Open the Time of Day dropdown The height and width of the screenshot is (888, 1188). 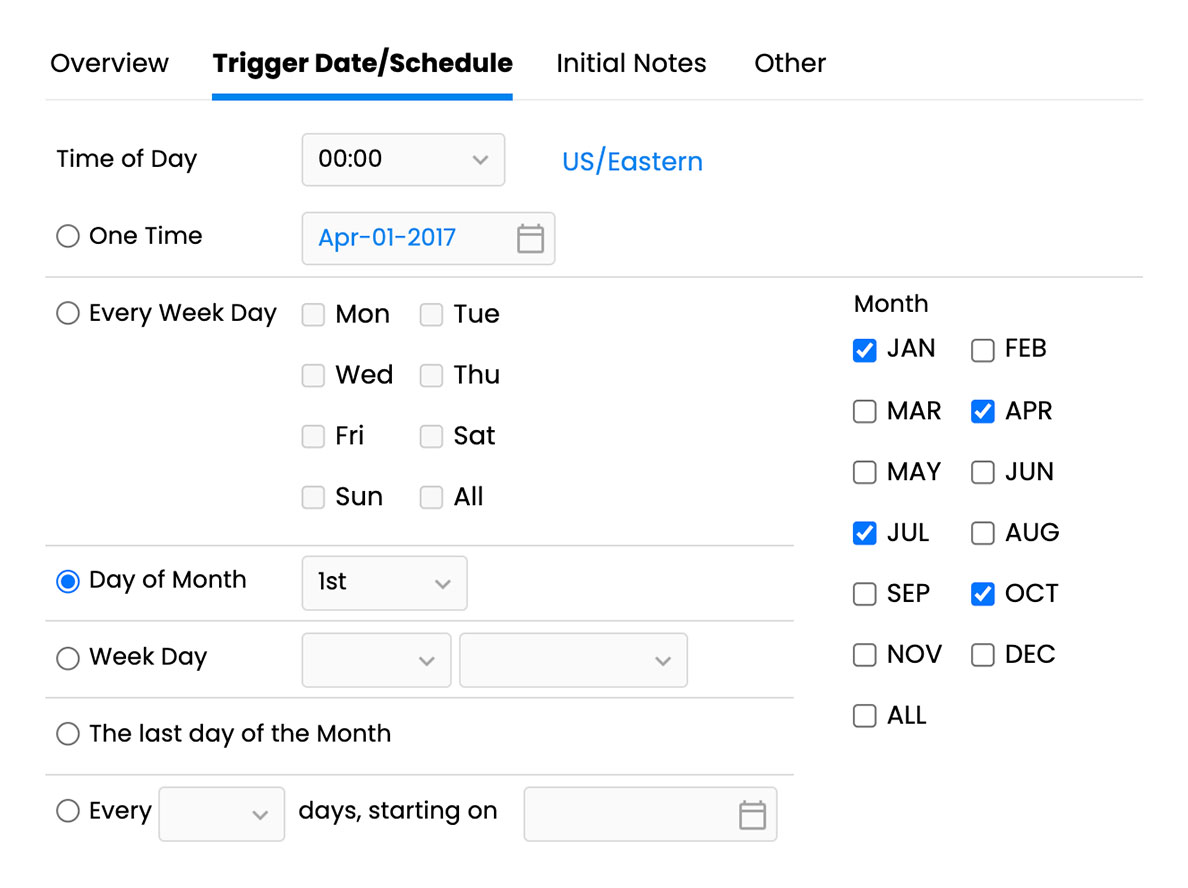[x=403, y=159]
